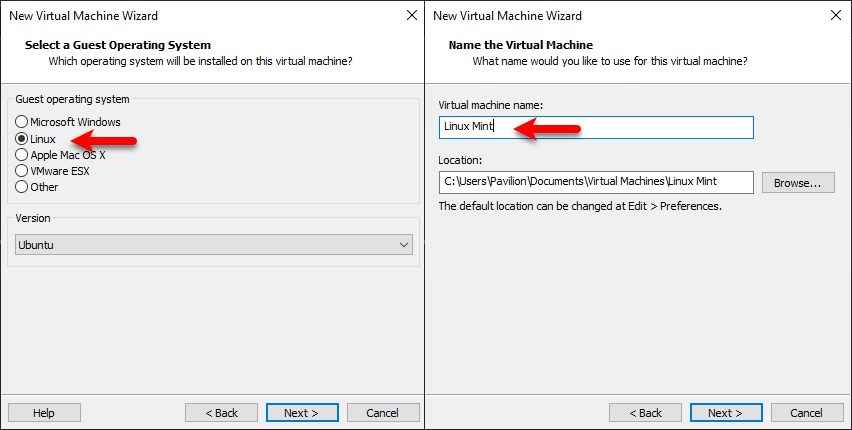Image resolution: width=852 pixels, height=430 pixels.
Task: Close the Select a Guest Operating System window
Action: [x=412, y=15]
